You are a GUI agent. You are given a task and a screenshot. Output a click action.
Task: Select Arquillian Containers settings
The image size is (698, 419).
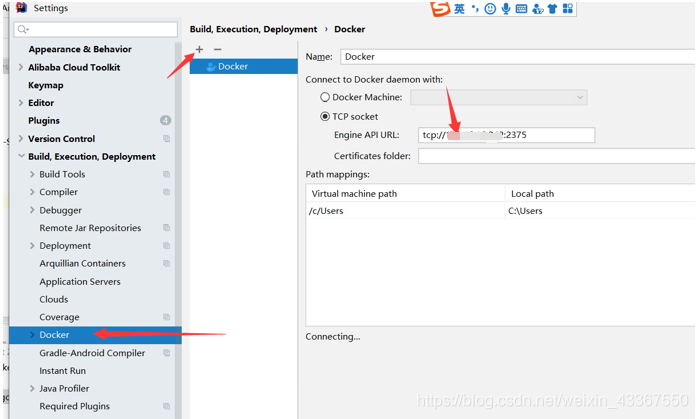pos(82,263)
